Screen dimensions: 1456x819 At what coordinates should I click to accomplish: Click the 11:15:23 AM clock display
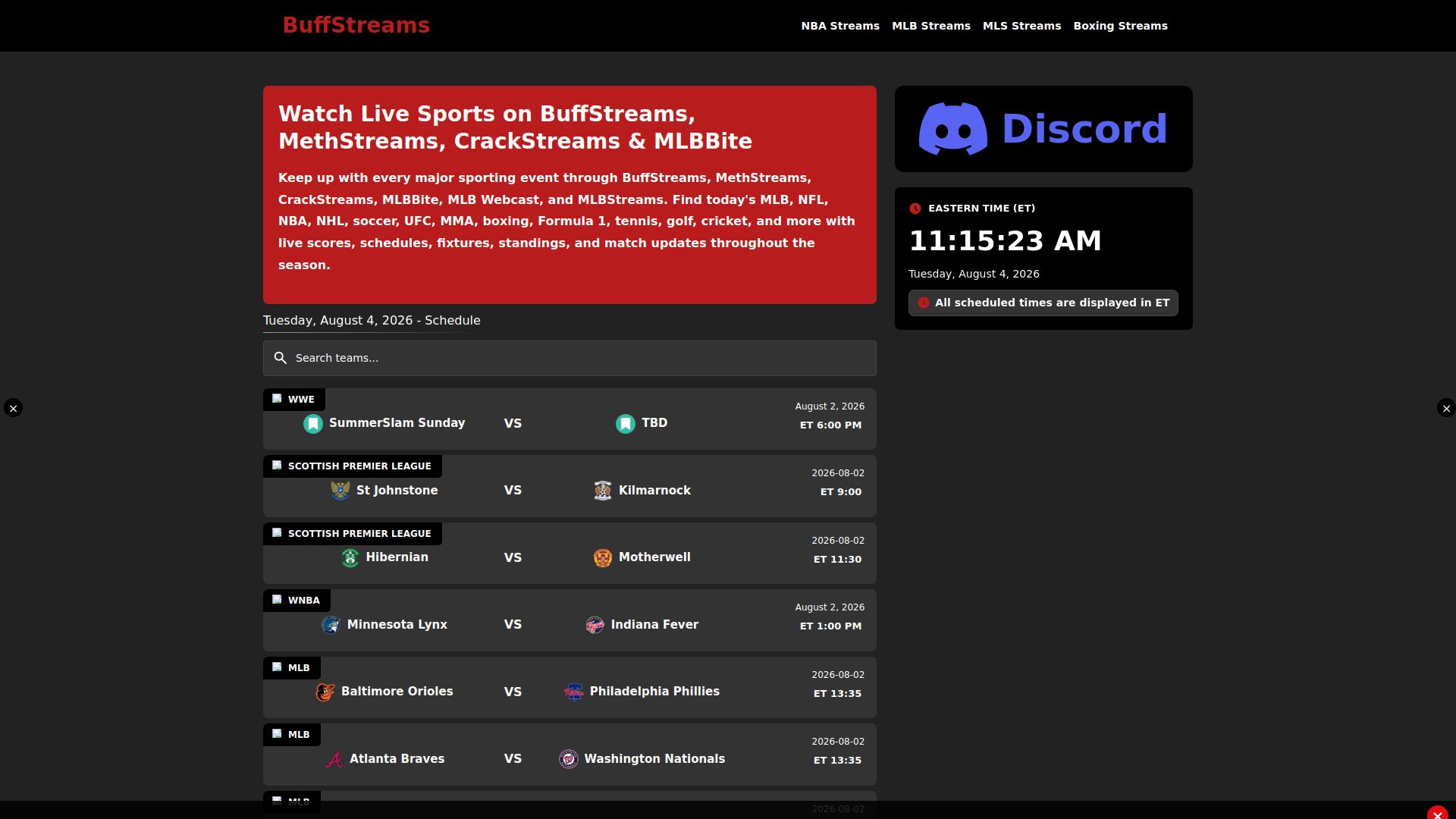tap(1005, 241)
